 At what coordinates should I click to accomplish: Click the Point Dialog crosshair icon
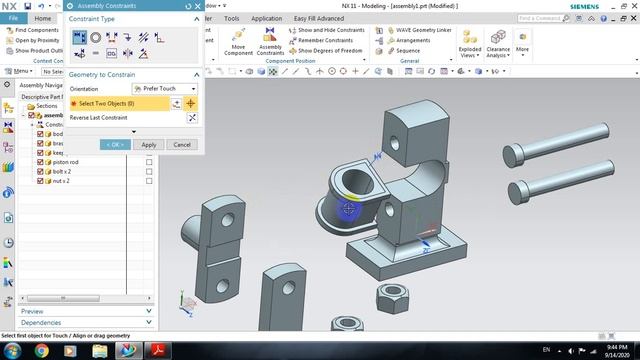click(190, 104)
